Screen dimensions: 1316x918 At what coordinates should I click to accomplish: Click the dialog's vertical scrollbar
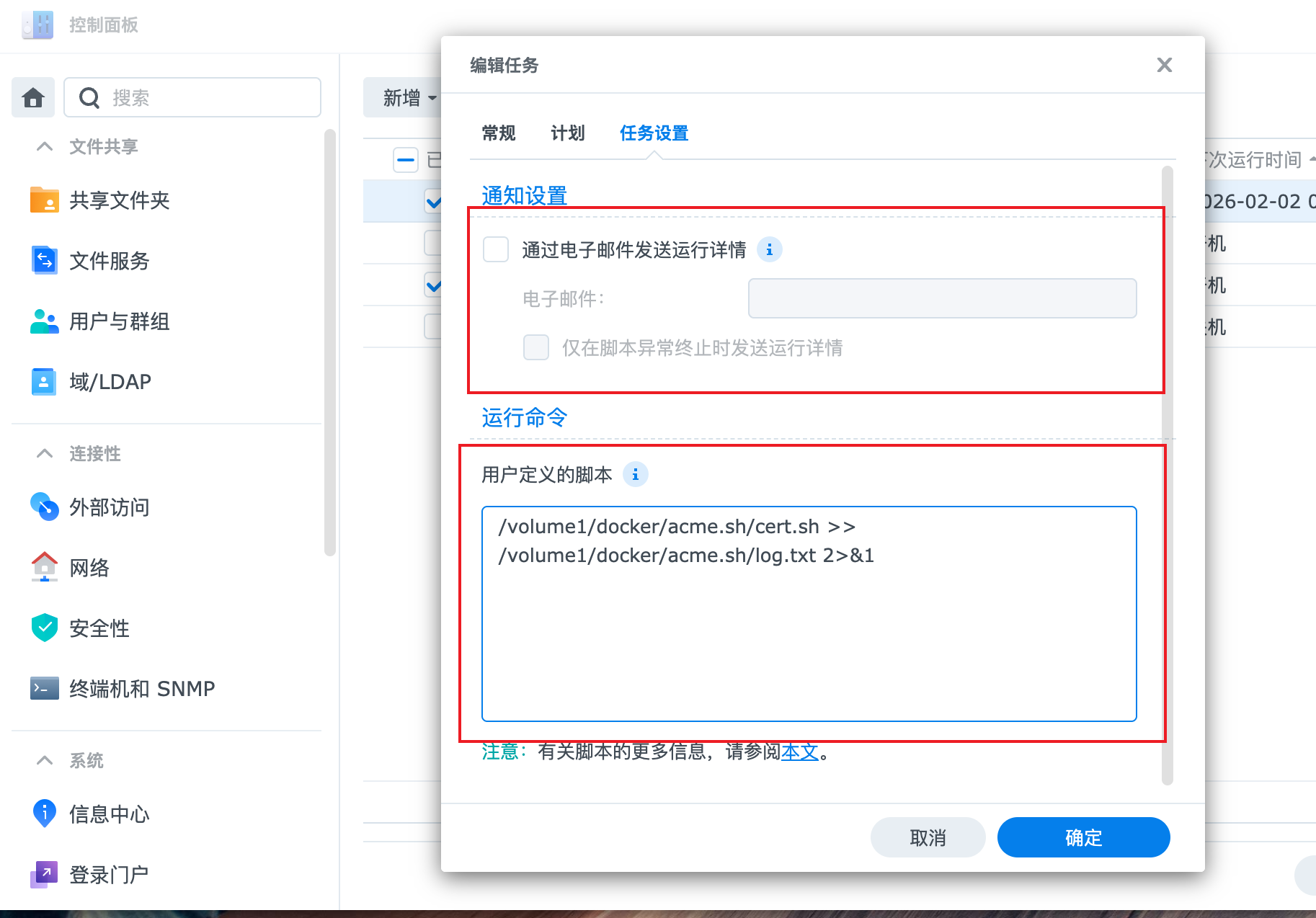(x=1168, y=476)
